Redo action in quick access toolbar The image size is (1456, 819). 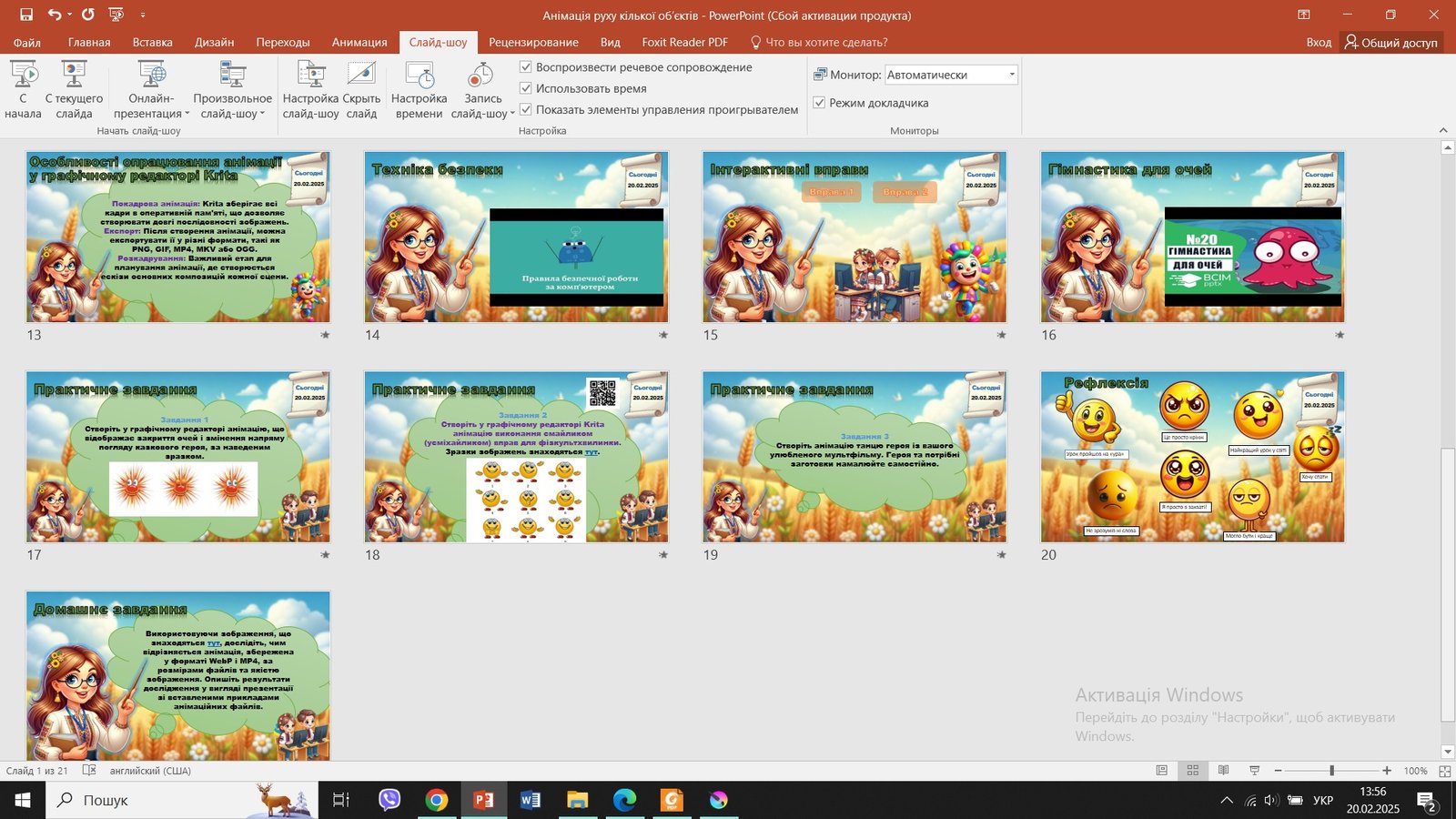pyautogui.click(x=87, y=15)
